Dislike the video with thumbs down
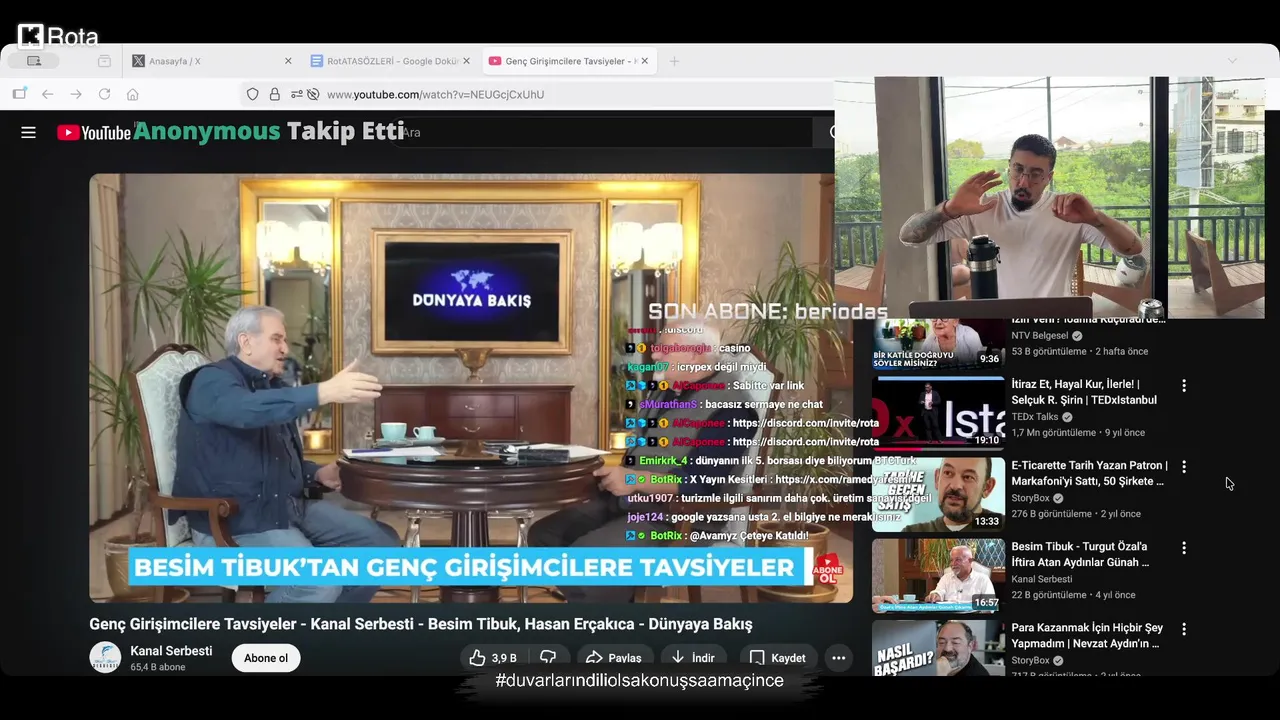The height and width of the screenshot is (720, 1280). tap(548, 658)
